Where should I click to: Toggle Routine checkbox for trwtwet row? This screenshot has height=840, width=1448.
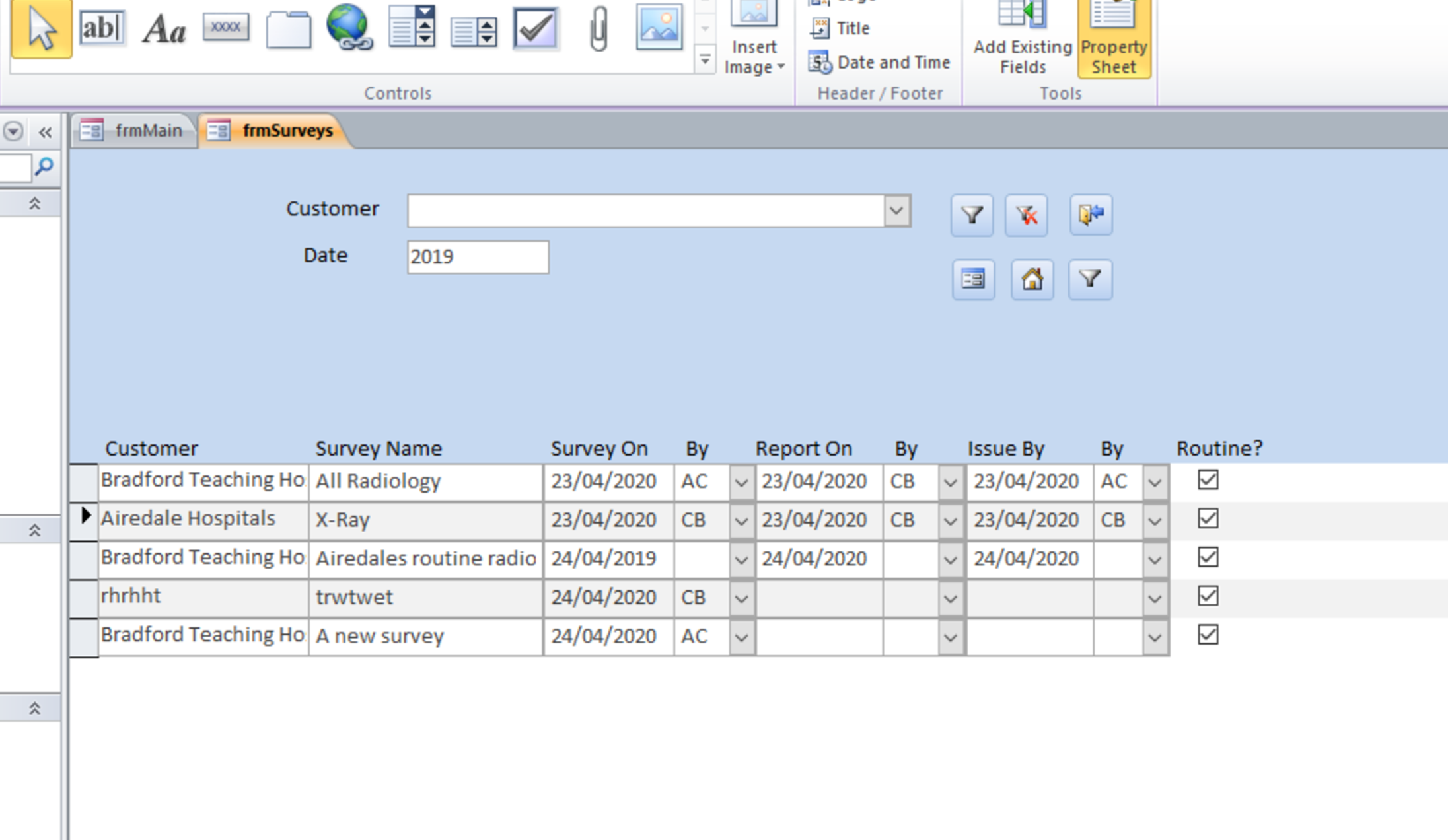pyautogui.click(x=1208, y=596)
